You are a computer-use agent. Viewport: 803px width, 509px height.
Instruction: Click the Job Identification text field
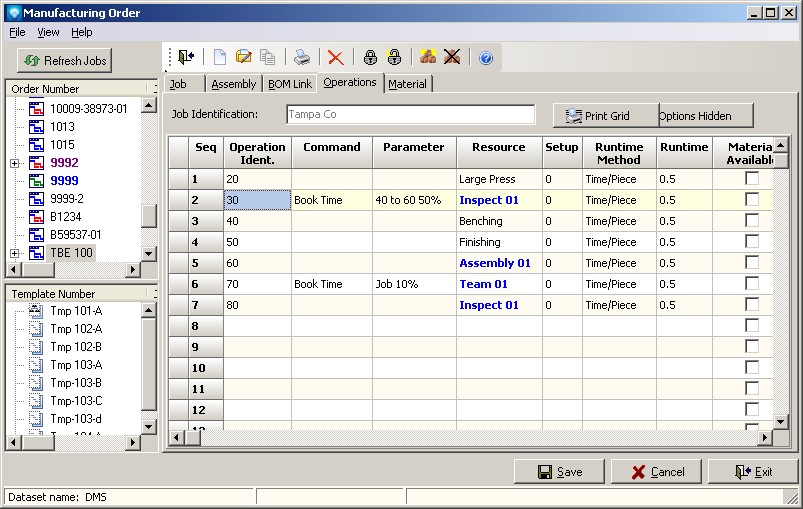click(x=410, y=115)
